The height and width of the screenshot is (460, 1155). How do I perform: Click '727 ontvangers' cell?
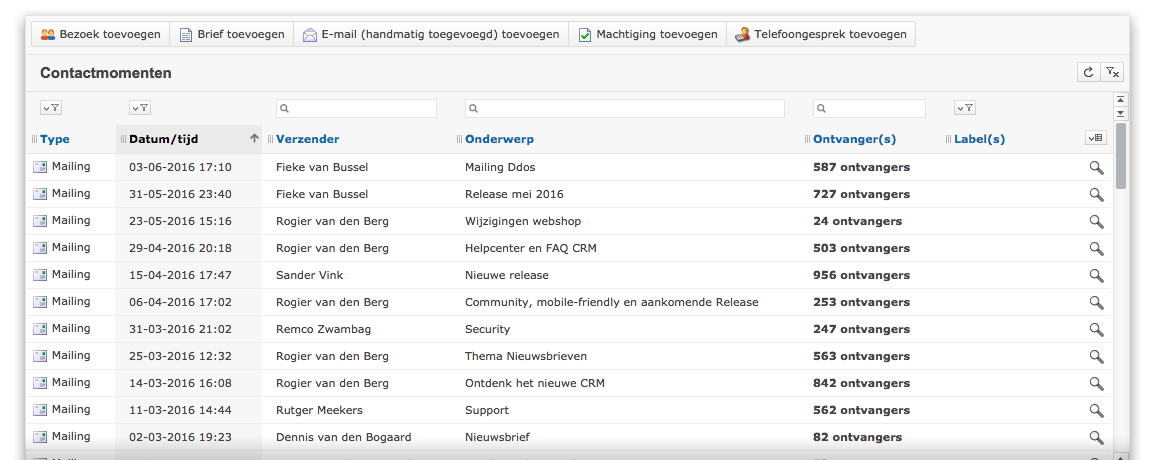coord(861,195)
